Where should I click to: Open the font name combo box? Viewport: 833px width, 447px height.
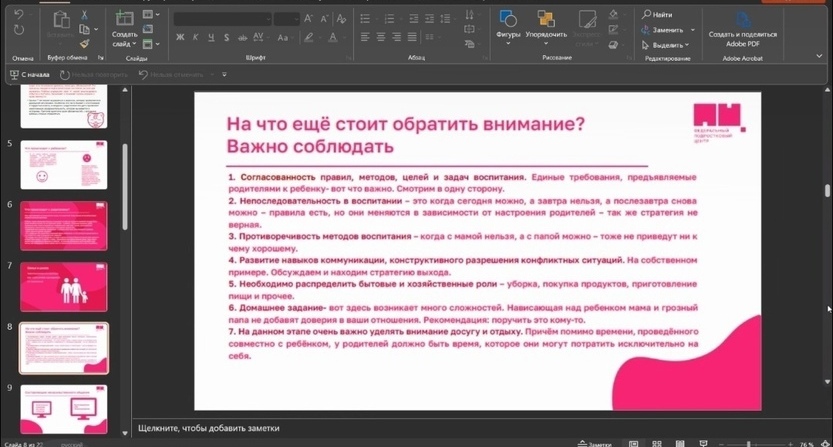point(223,20)
